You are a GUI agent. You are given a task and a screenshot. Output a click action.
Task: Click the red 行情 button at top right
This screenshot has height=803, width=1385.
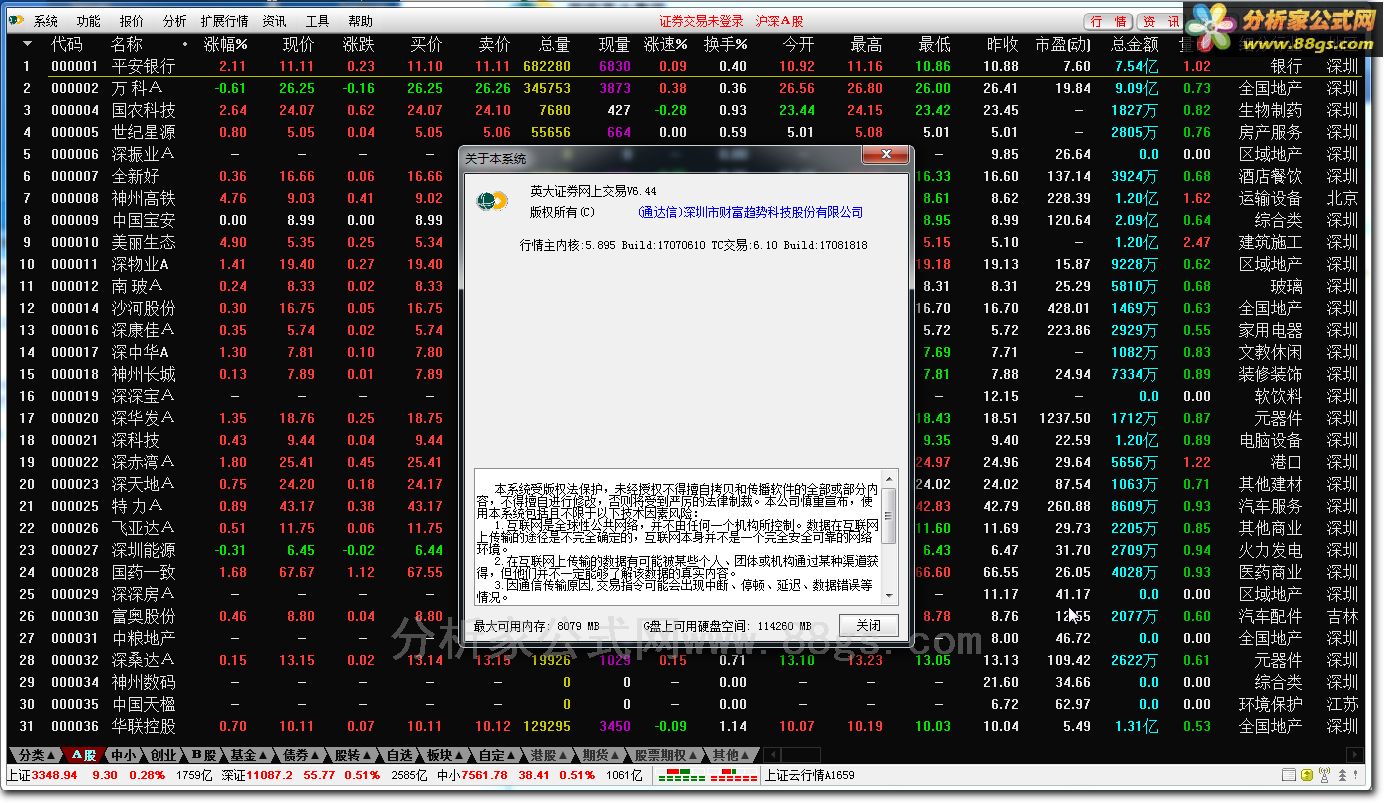click(x=1109, y=21)
